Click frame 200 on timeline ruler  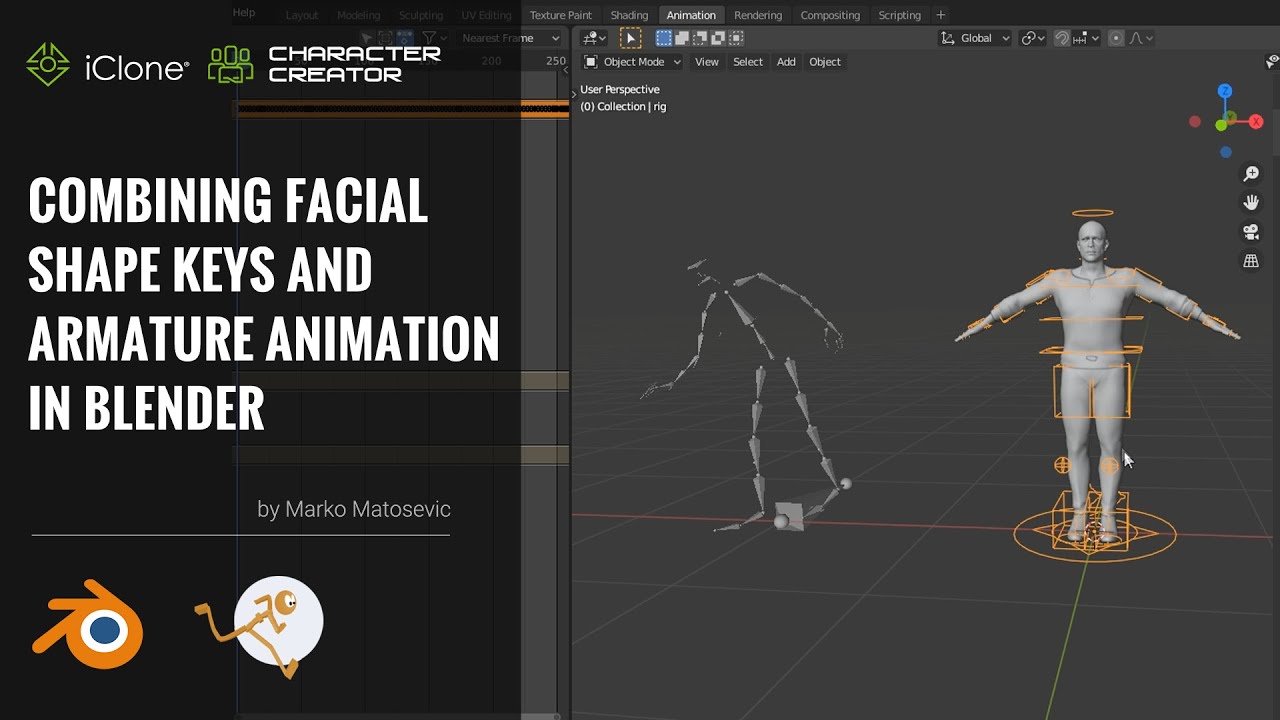tap(491, 61)
